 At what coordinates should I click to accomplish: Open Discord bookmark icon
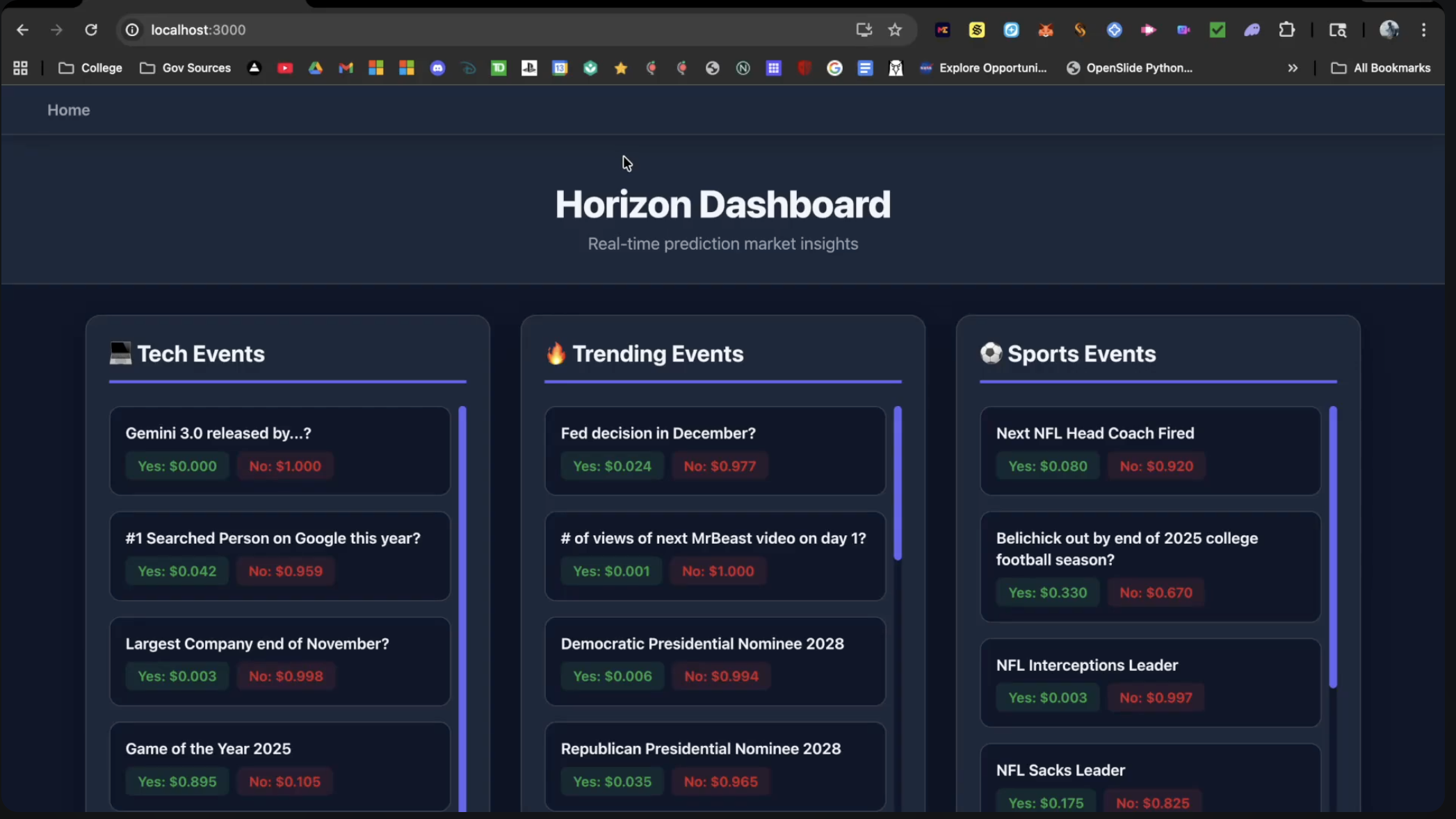(x=437, y=68)
